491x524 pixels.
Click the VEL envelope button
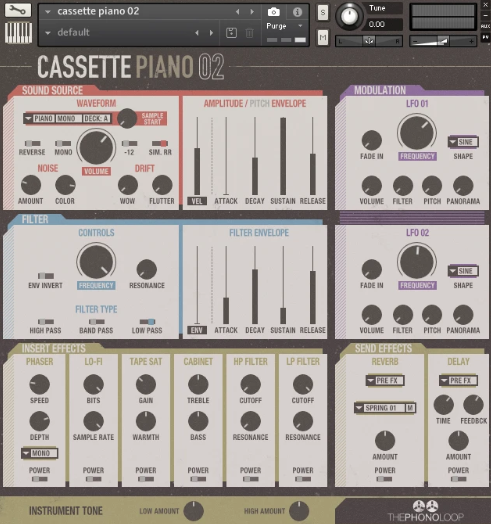pos(197,201)
